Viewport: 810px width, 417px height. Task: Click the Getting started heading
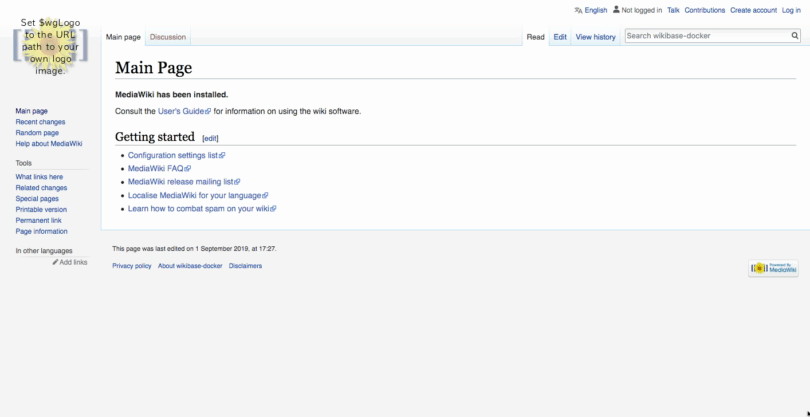[154, 137]
